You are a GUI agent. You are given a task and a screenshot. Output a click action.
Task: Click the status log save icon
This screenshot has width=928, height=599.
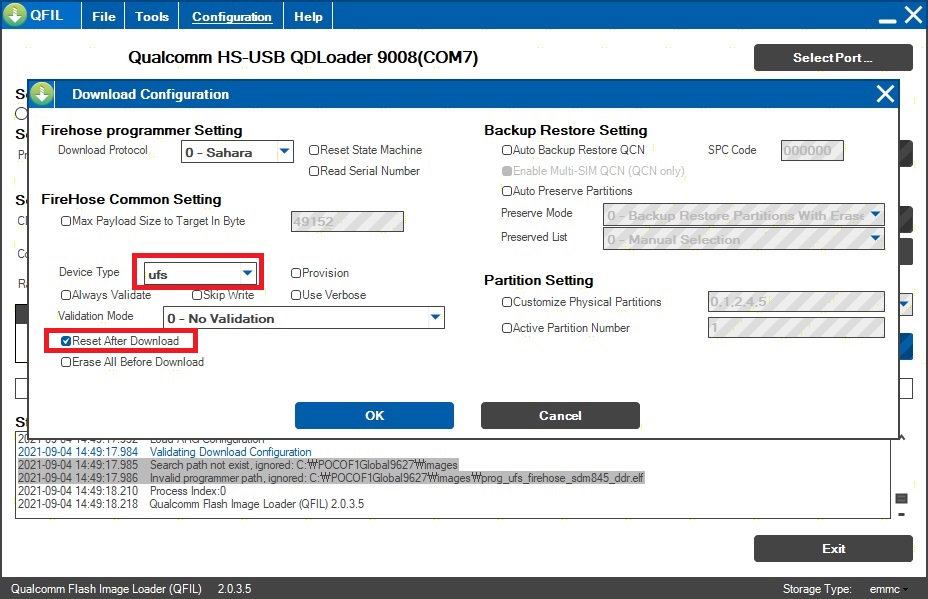click(x=901, y=498)
